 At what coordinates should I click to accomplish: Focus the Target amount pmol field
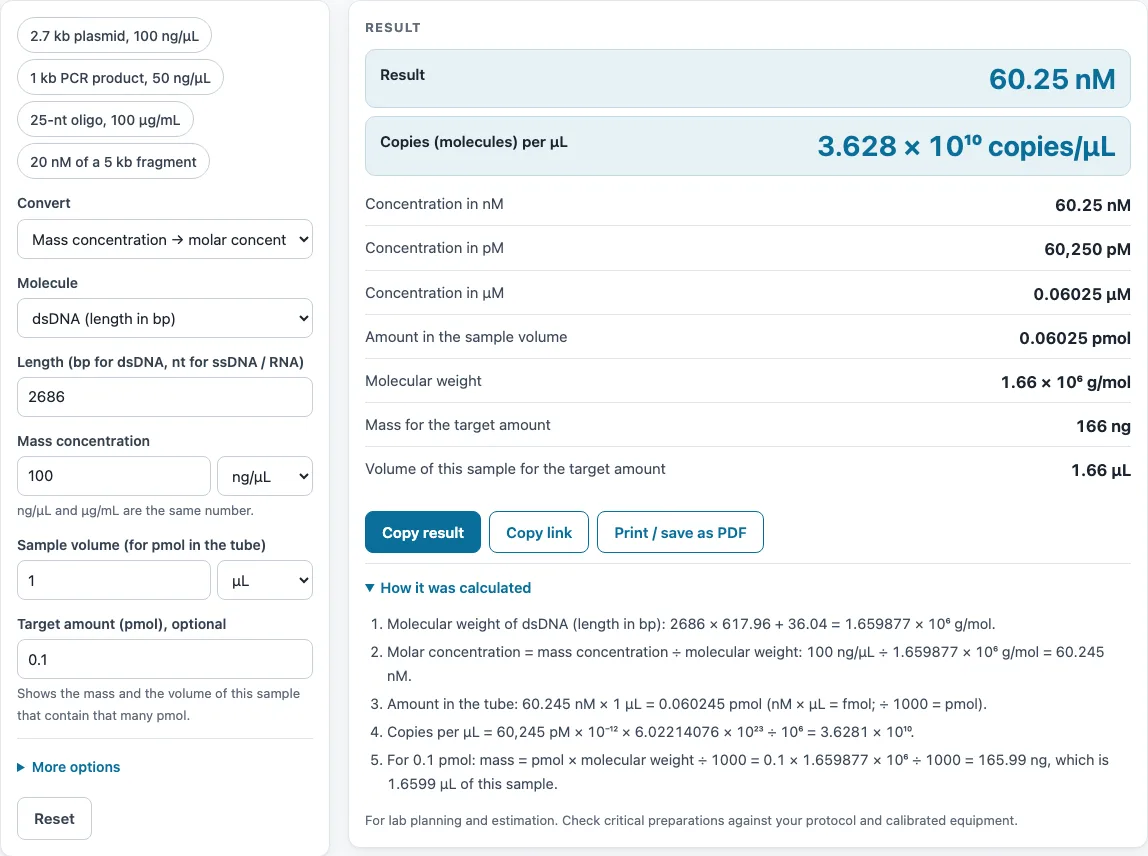tap(165, 659)
